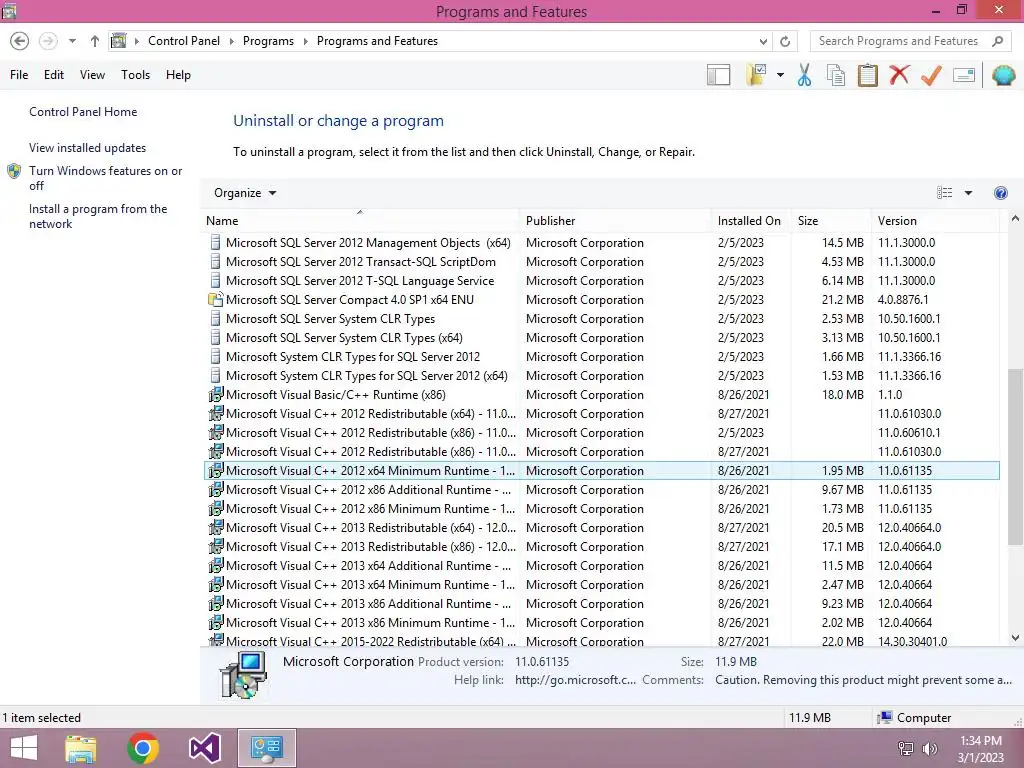This screenshot has height=768, width=1024.
Task: Open the Tools menu
Action: tap(135, 75)
